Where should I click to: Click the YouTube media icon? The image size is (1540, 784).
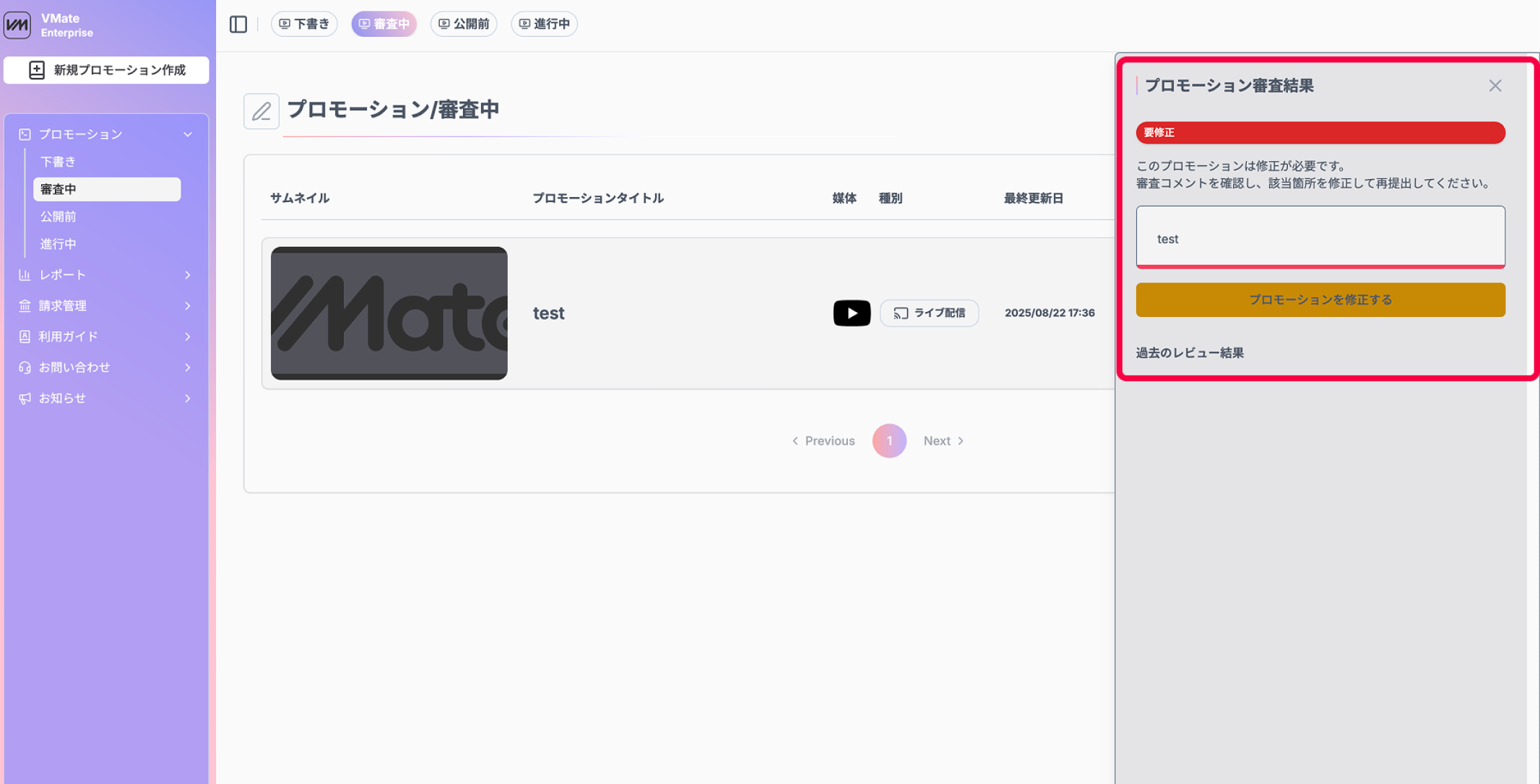pyautogui.click(x=852, y=313)
